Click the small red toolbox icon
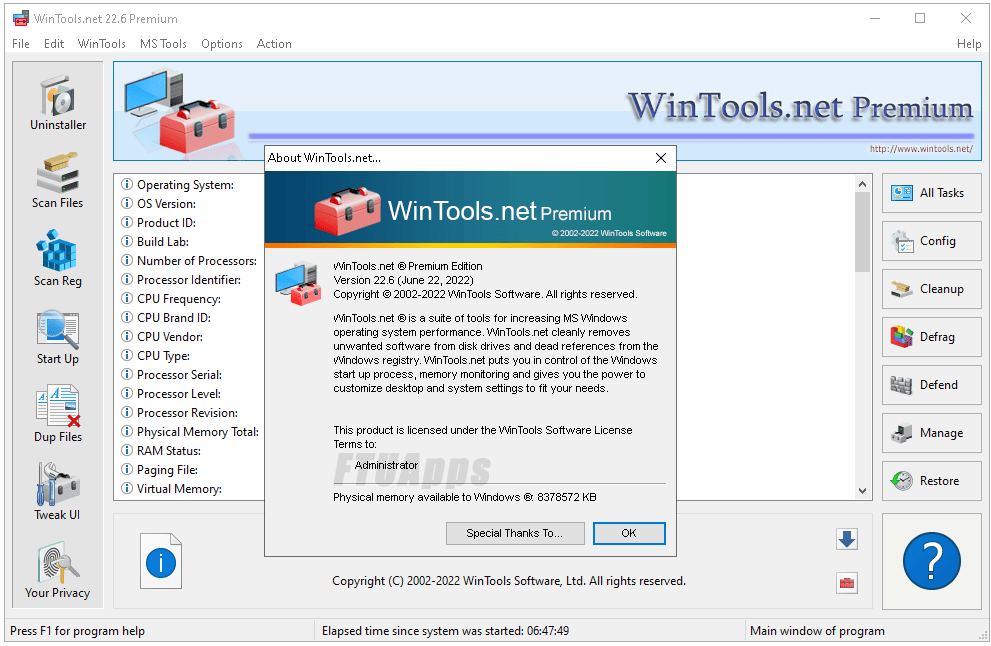991x646 pixels. pos(847,583)
